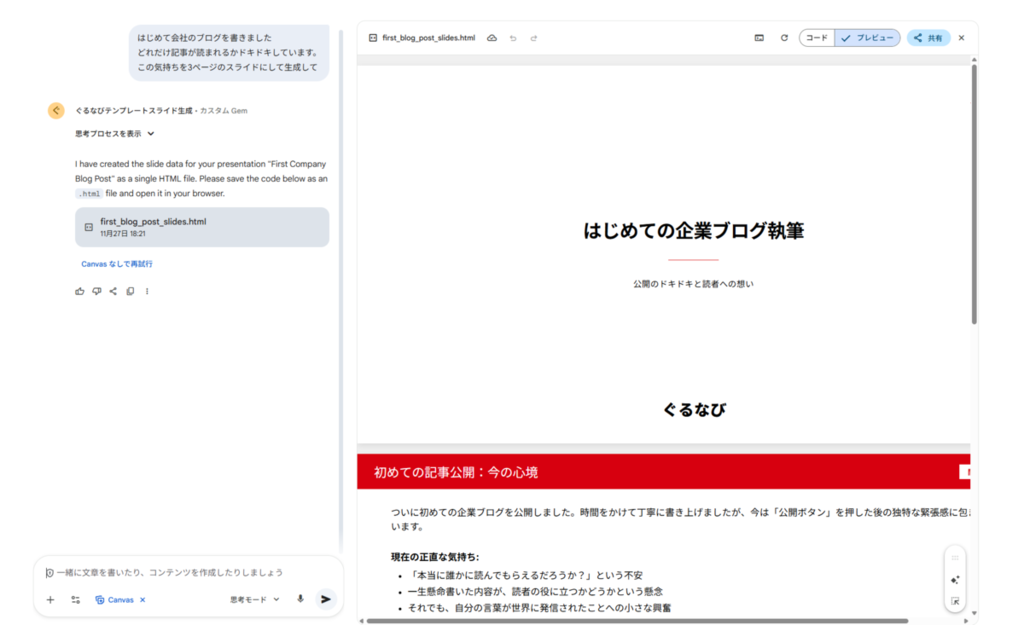Open the tools settings sliders icon
The image size is (1024, 625).
pos(76,600)
